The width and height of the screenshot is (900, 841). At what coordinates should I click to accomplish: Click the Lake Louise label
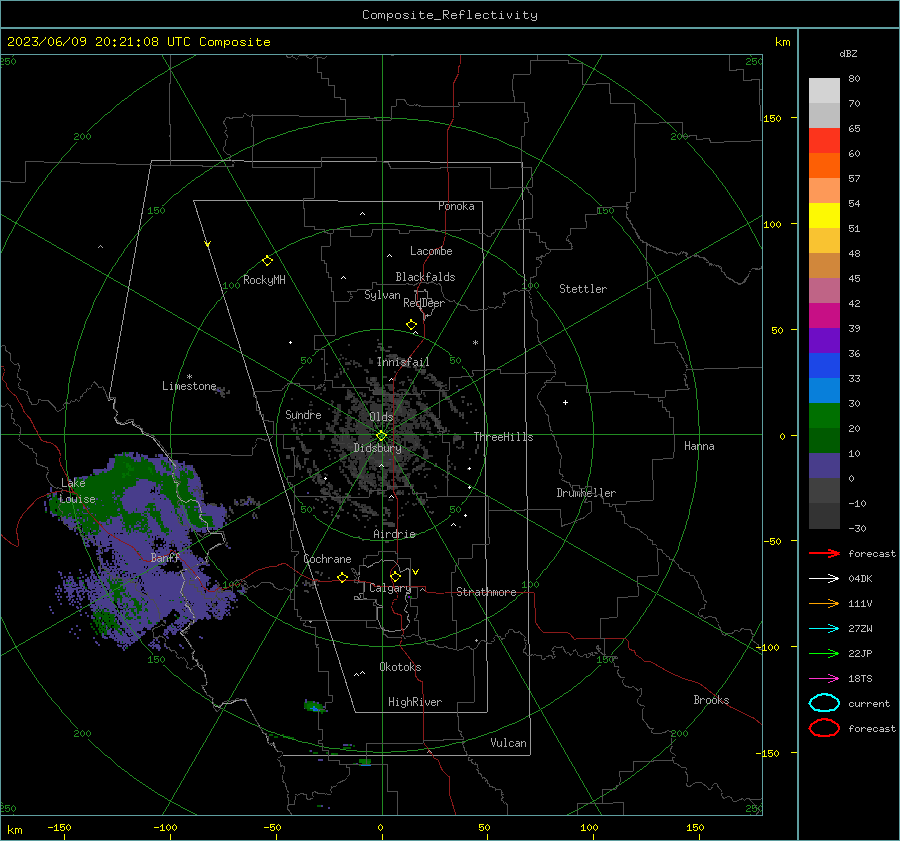coord(78,491)
